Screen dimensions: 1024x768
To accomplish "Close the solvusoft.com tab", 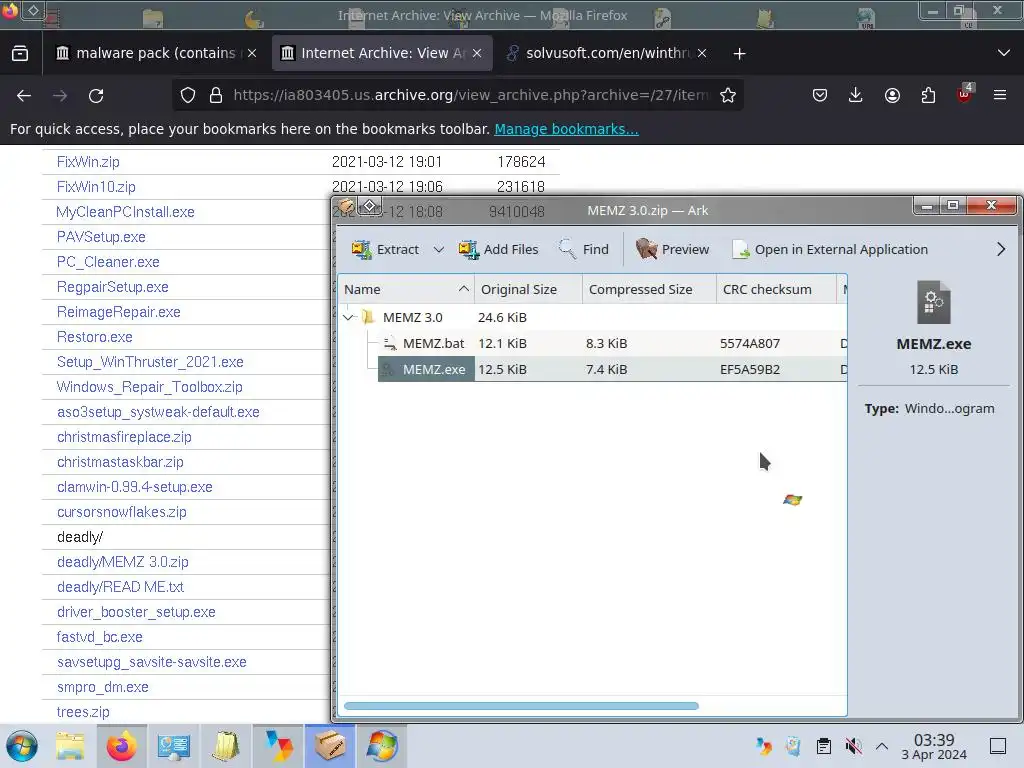I will 702,53.
